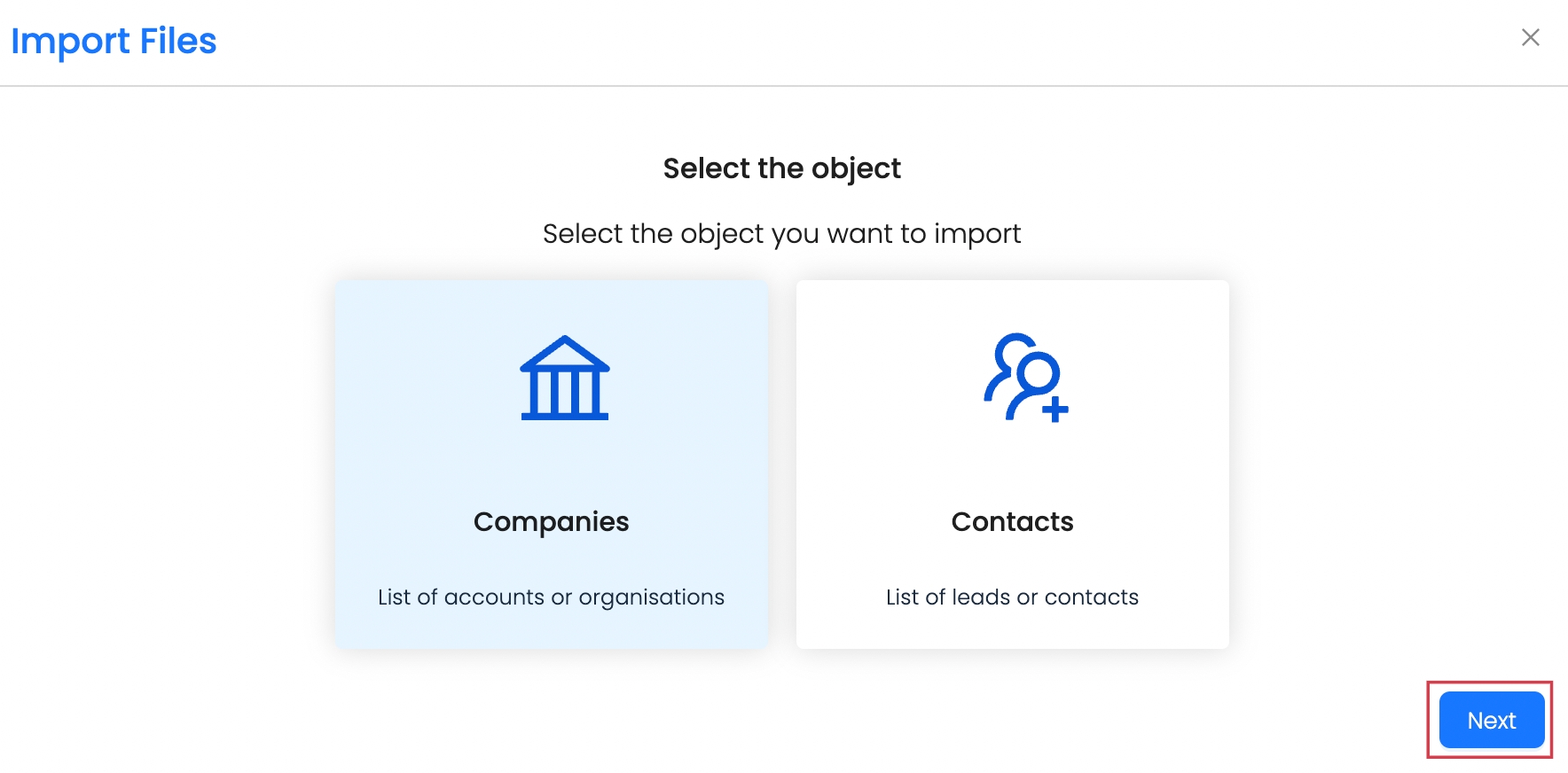Click "List of accounts or organisations" text
The width and height of the screenshot is (1568, 773).
pos(551,597)
